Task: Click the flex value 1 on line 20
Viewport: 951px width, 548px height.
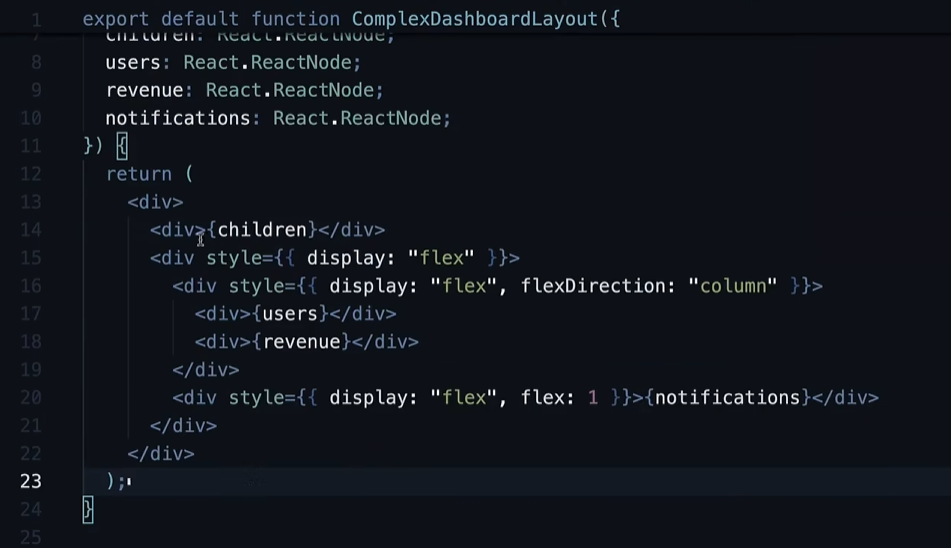Action: pyautogui.click(x=593, y=398)
